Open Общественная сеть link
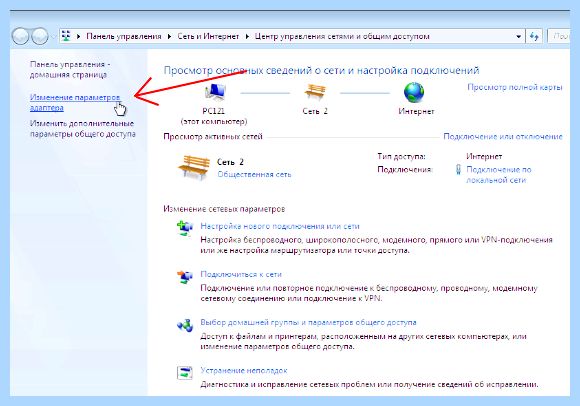This screenshot has width=580, height=406. click(254, 174)
